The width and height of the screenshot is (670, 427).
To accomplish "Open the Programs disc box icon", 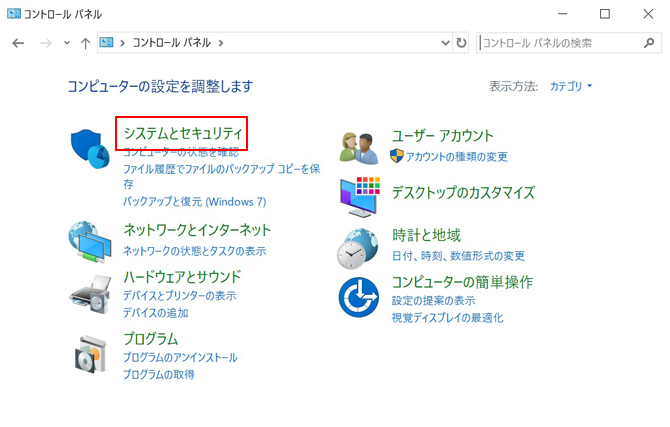I will pyautogui.click(x=90, y=354).
